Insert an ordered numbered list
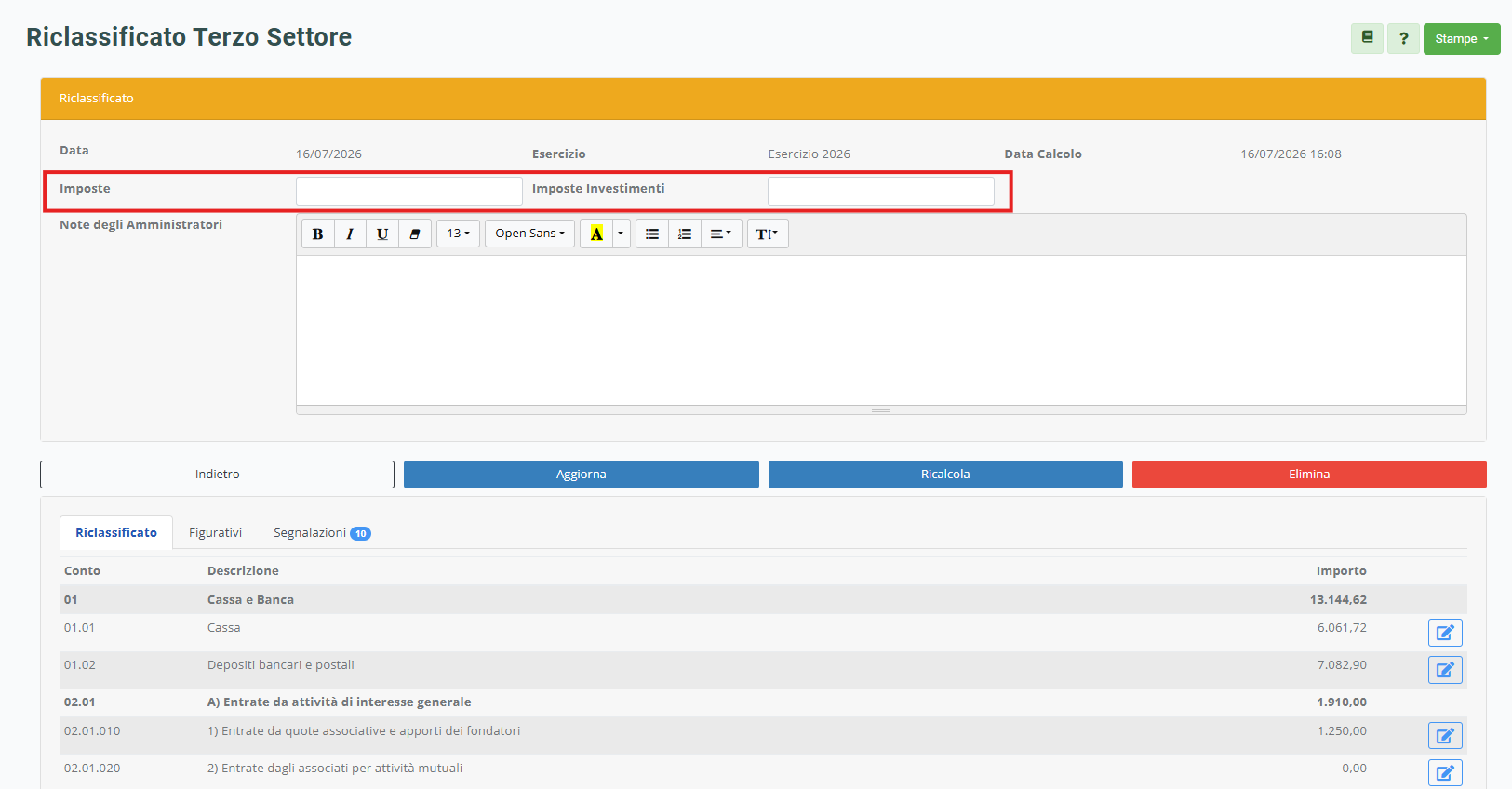1512x789 pixels. (x=685, y=234)
